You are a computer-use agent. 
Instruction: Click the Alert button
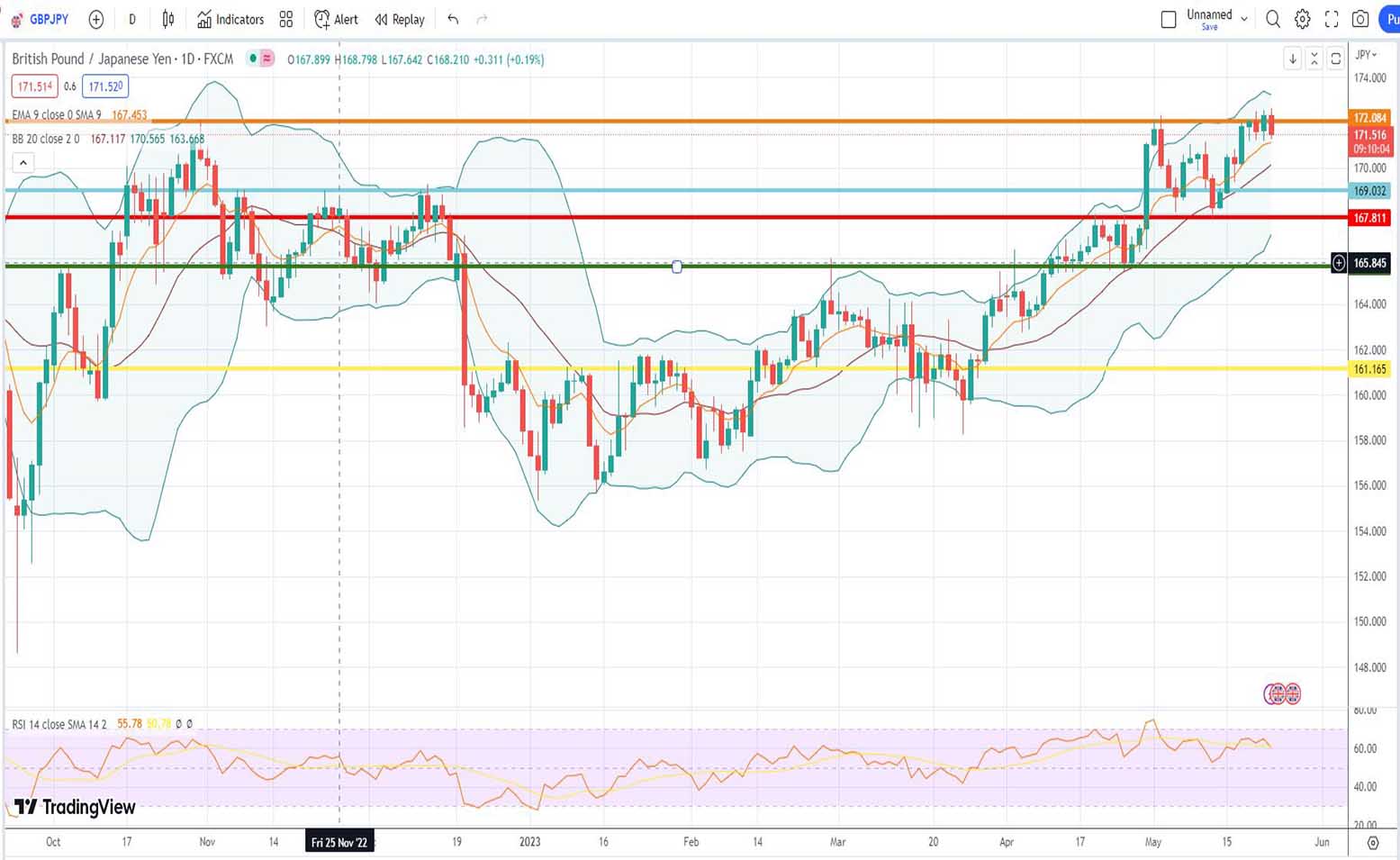pos(336,19)
